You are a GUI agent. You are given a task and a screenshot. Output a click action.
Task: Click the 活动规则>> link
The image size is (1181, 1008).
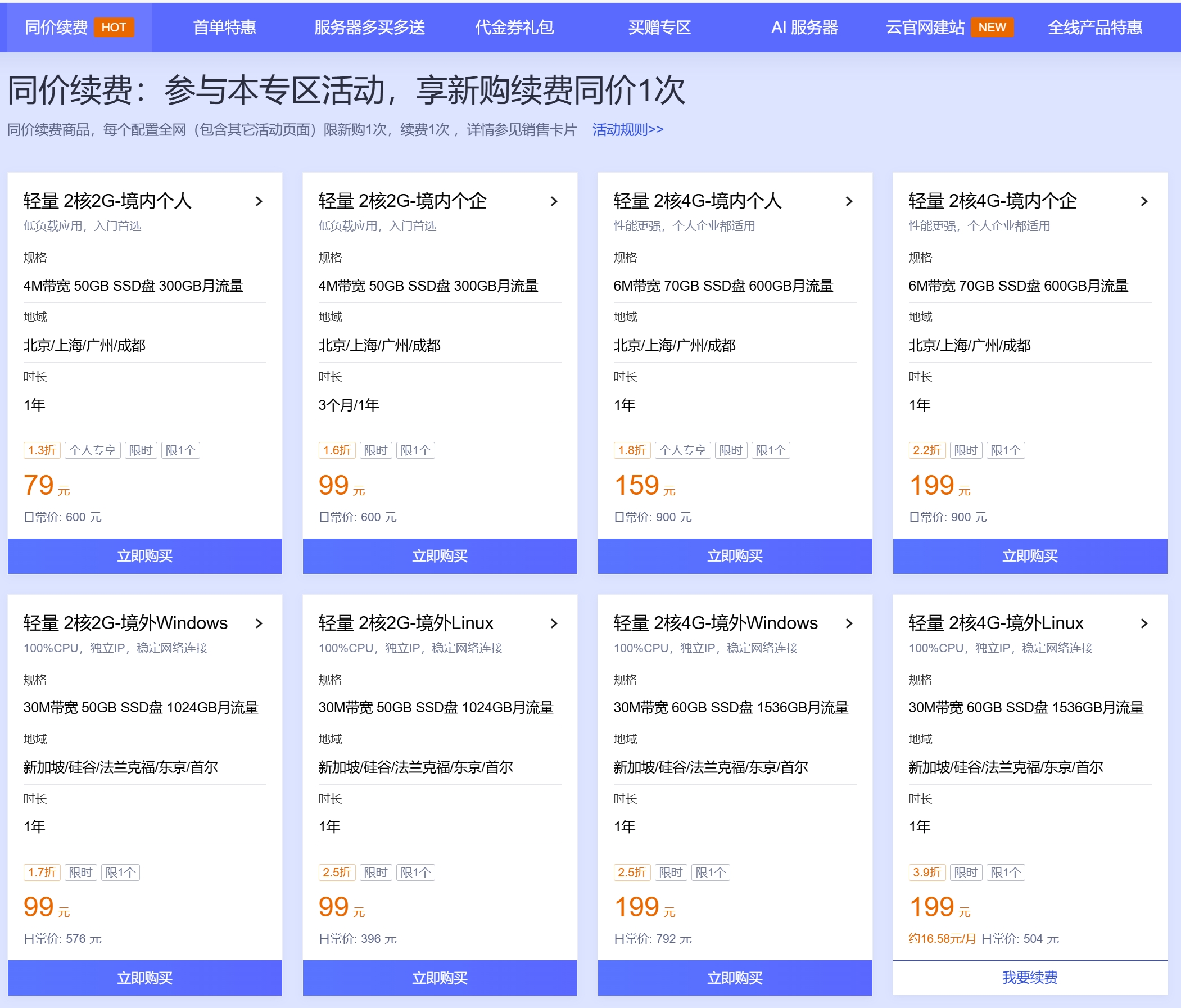point(627,129)
